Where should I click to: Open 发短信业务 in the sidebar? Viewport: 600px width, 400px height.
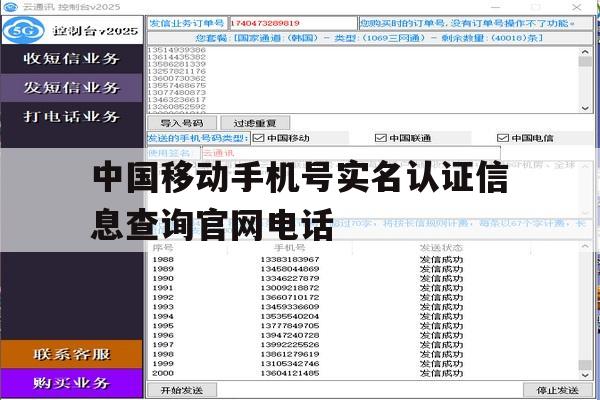tap(72, 88)
